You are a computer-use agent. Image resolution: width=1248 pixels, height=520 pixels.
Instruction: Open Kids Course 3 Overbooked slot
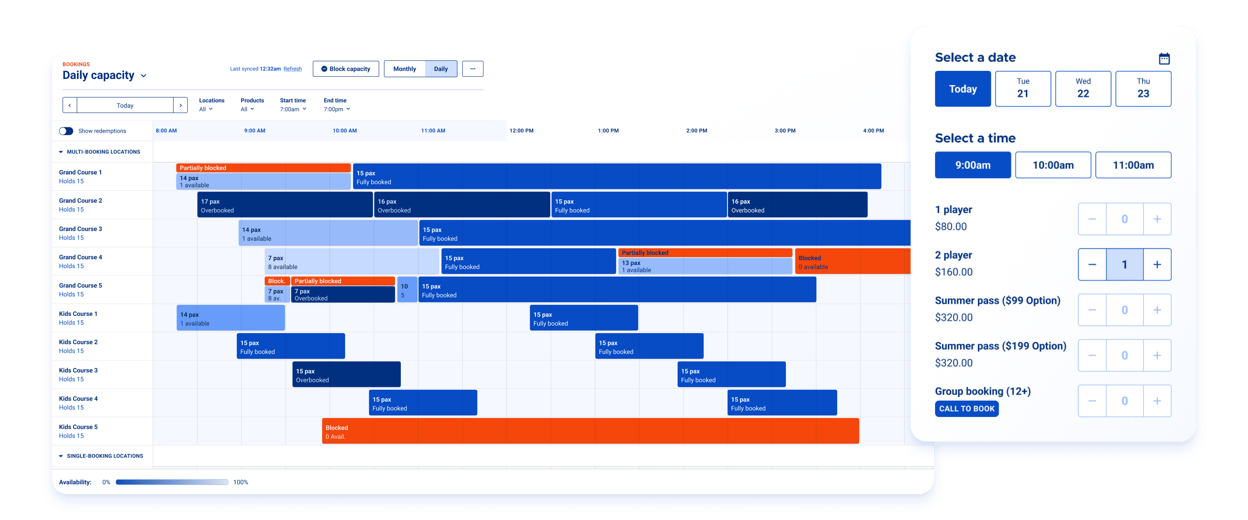[346, 375]
